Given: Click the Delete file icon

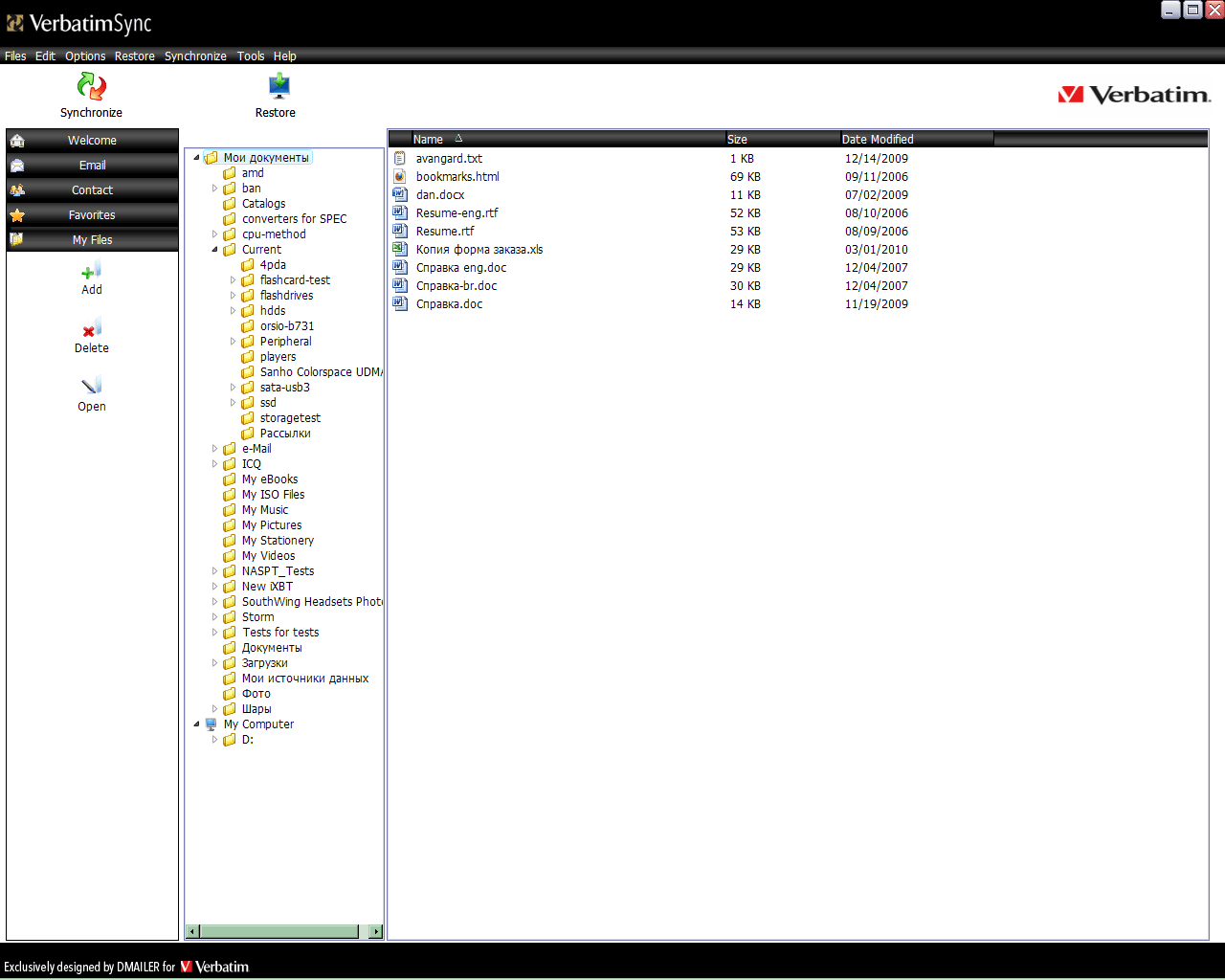Looking at the screenshot, I should tap(91, 329).
